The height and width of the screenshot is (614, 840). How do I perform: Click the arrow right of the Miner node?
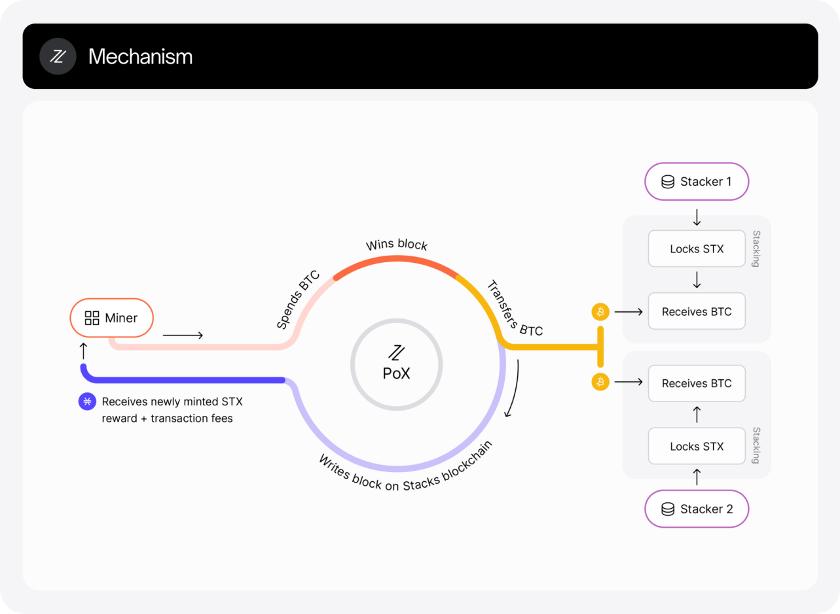tap(182, 335)
